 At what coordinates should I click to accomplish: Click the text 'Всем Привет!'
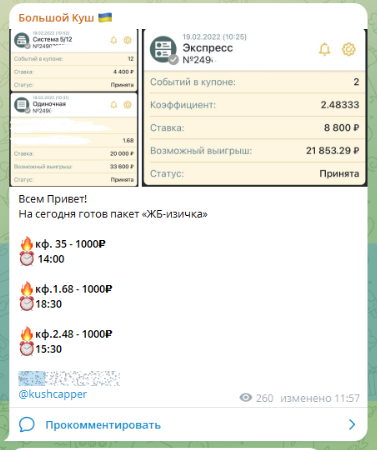(53, 199)
